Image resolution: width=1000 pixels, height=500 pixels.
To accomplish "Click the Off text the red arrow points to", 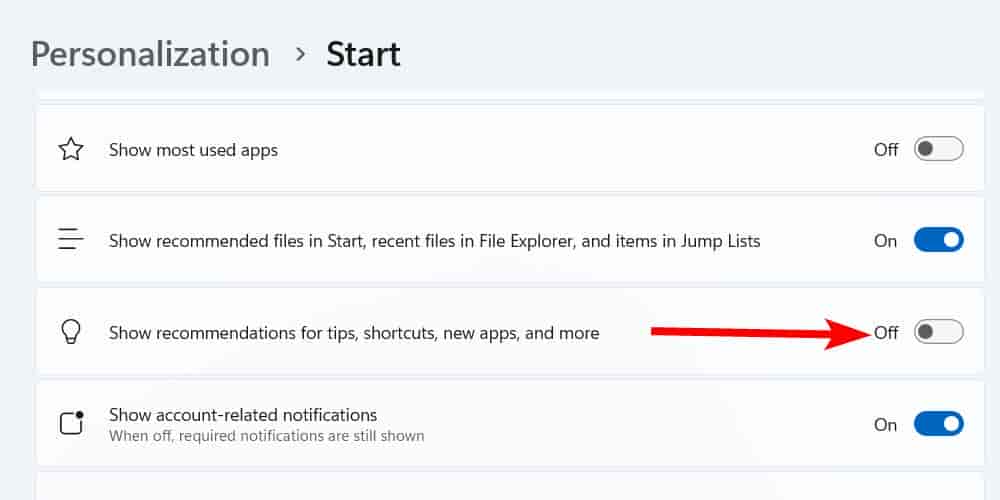I will (886, 332).
